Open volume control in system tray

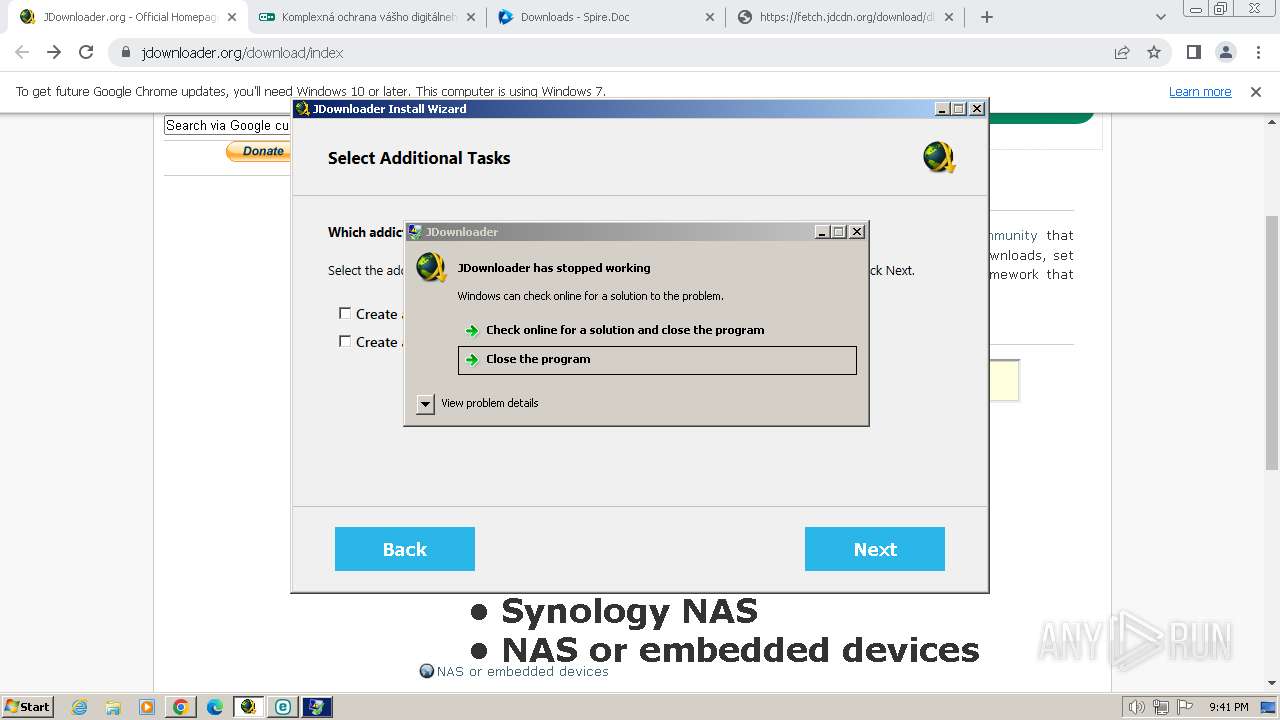click(1137, 707)
